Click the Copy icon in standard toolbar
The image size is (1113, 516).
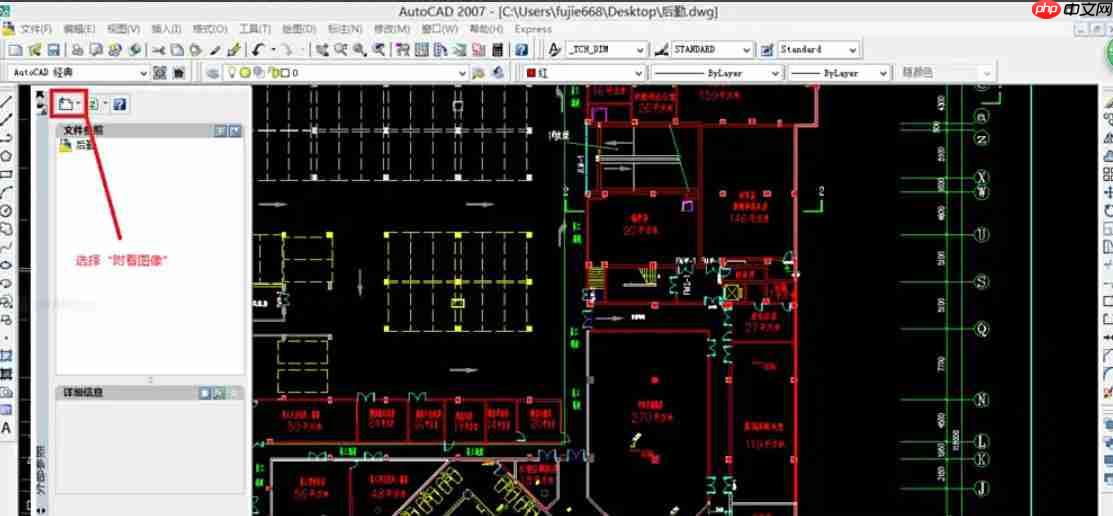pos(177,50)
